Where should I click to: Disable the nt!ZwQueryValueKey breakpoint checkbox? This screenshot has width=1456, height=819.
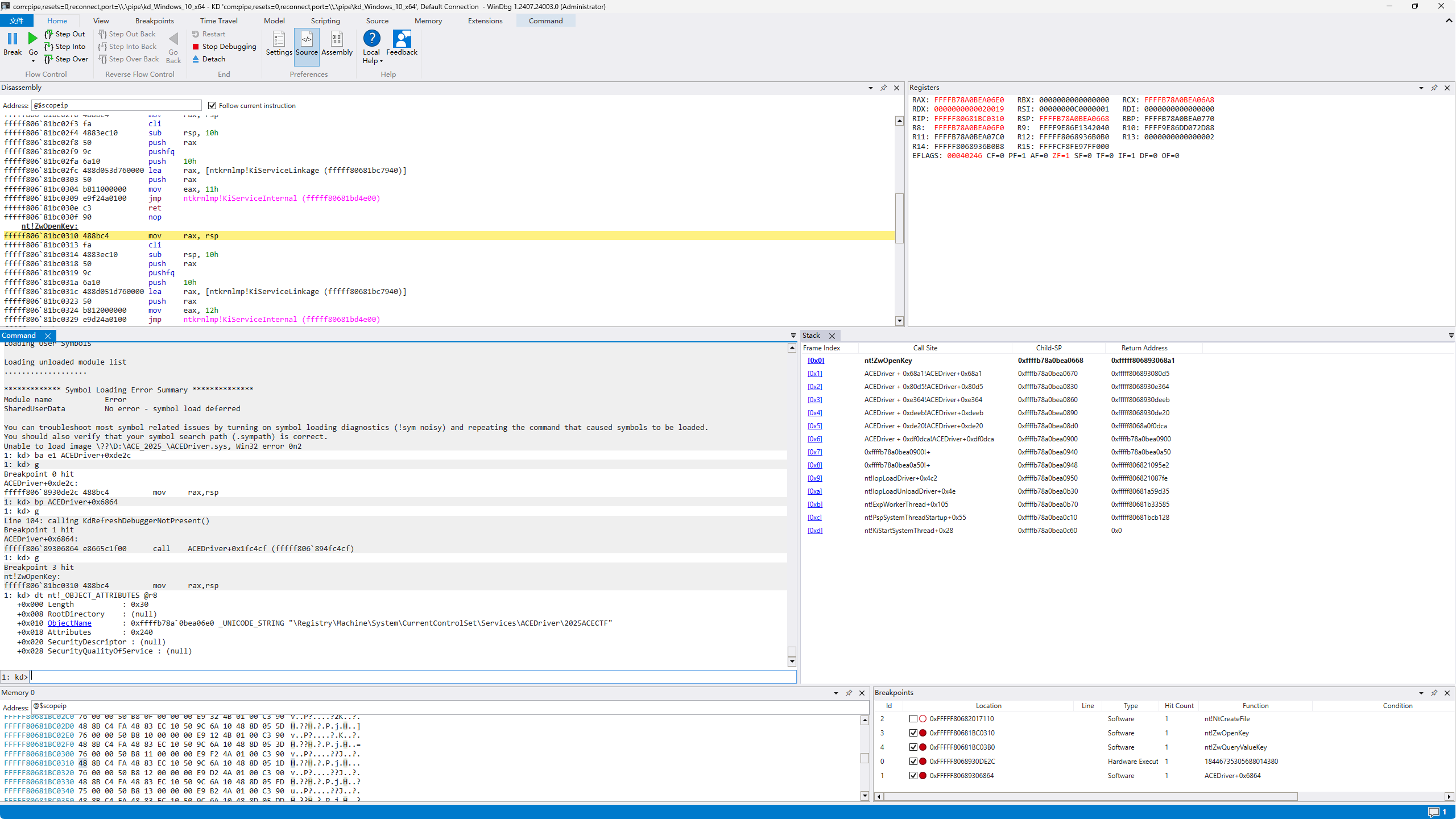point(913,747)
